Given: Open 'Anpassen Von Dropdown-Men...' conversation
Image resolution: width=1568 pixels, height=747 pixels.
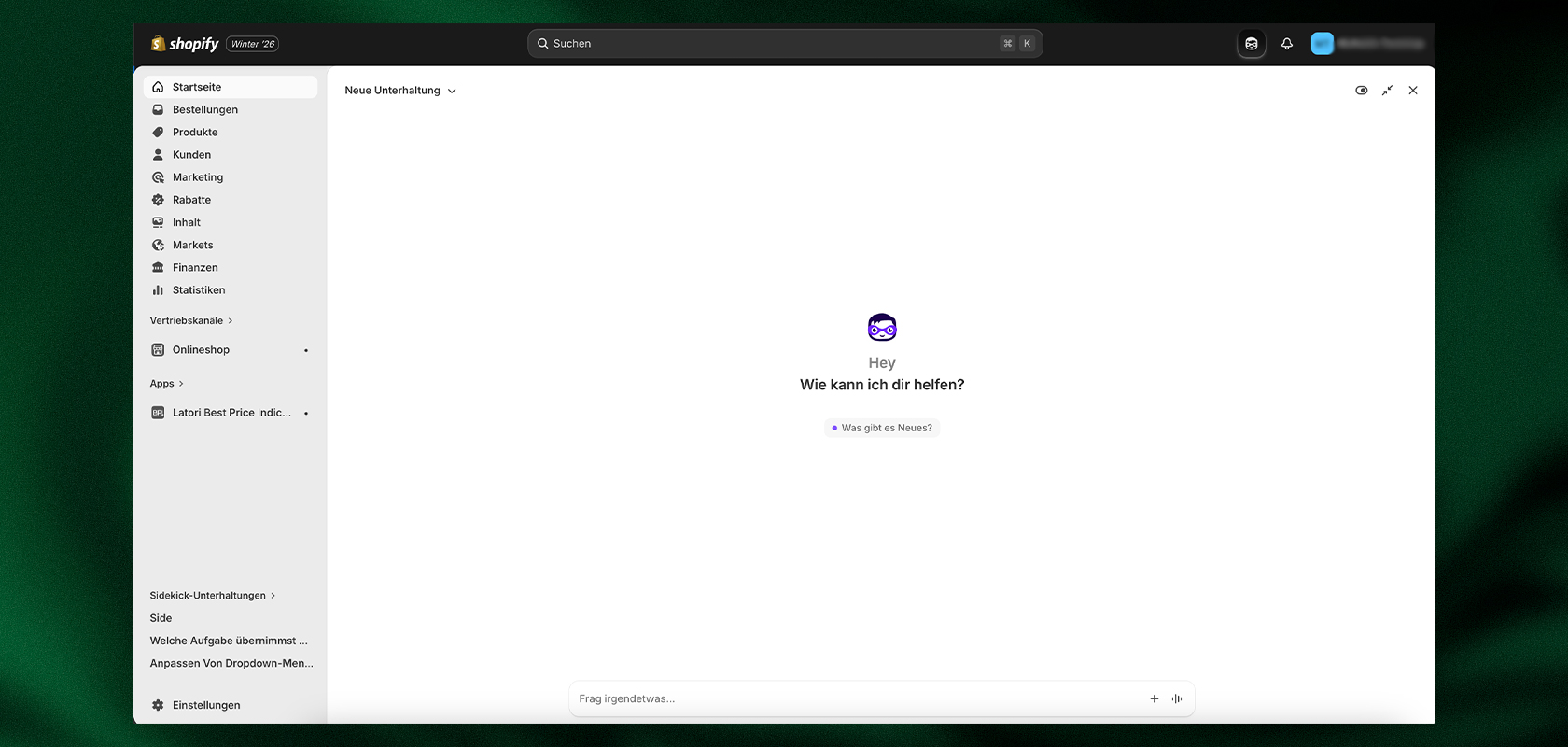Looking at the screenshot, I should [x=231, y=663].
